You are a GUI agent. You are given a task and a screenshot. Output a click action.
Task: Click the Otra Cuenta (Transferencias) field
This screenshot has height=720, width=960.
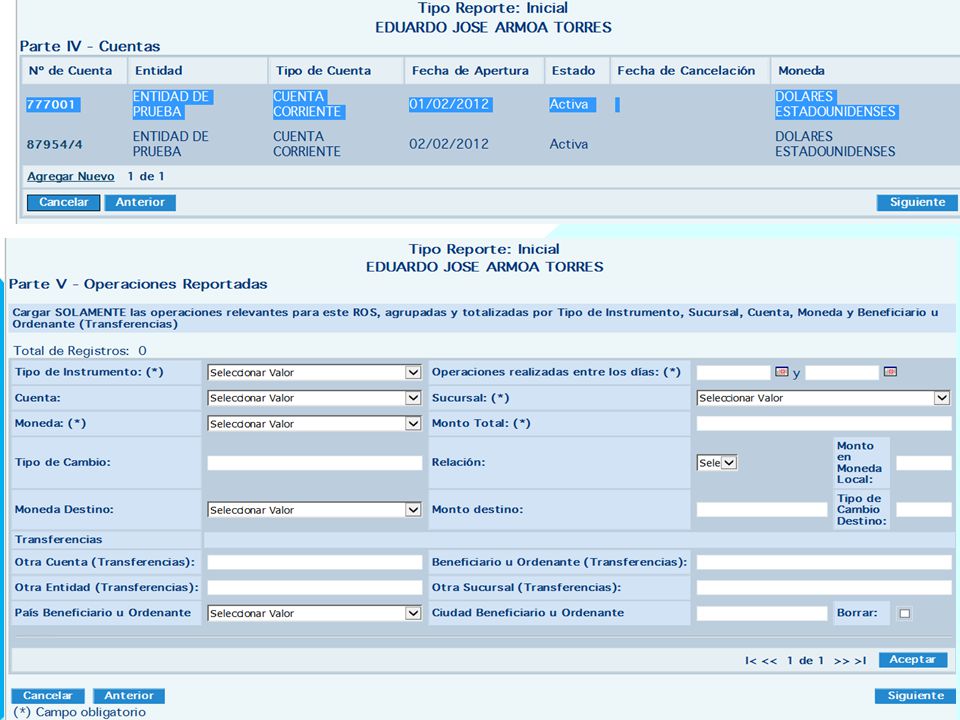point(315,563)
